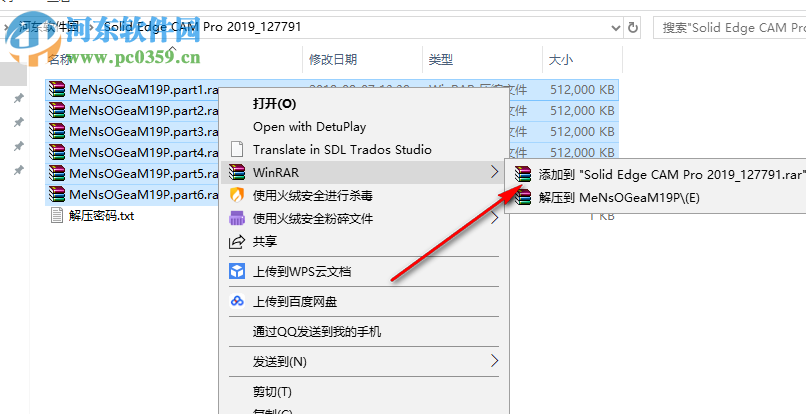Click the search Solid Edge CAM Pro box
Image resolution: width=806 pixels, height=414 pixels.
pyautogui.click(x=730, y=27)
